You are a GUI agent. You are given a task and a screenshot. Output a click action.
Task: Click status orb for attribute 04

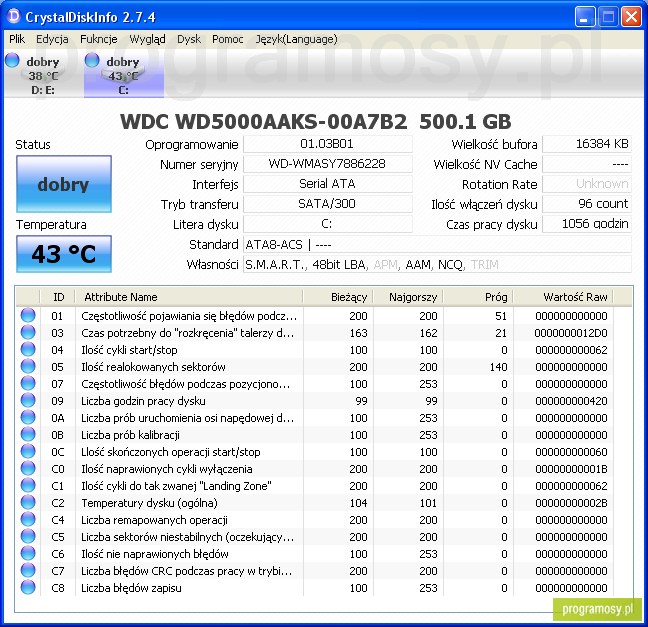pyautogui.click(x=28, y=349)
